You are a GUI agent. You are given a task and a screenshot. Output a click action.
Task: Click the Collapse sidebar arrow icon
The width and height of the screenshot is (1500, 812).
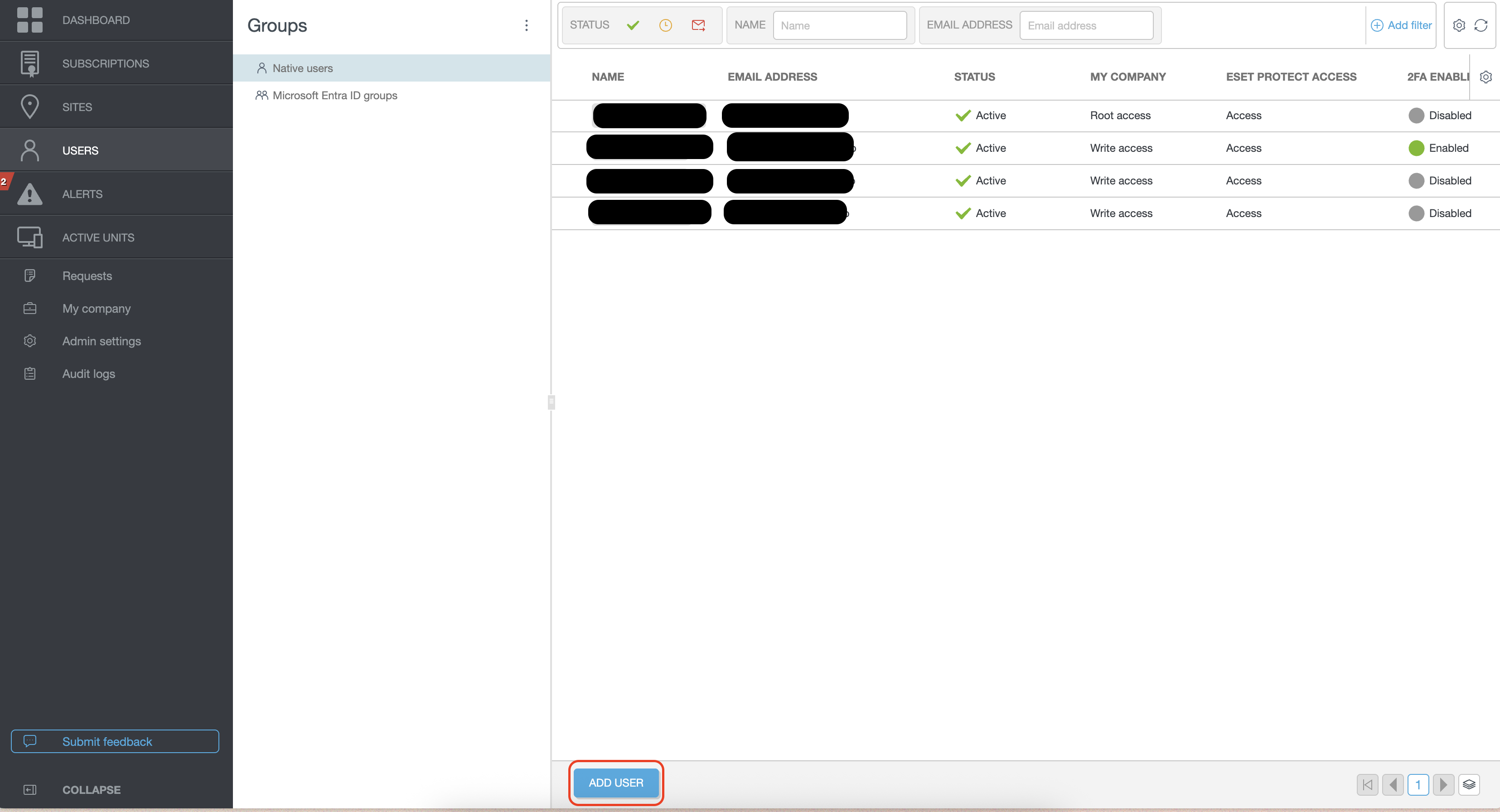(x=30, y=789)
